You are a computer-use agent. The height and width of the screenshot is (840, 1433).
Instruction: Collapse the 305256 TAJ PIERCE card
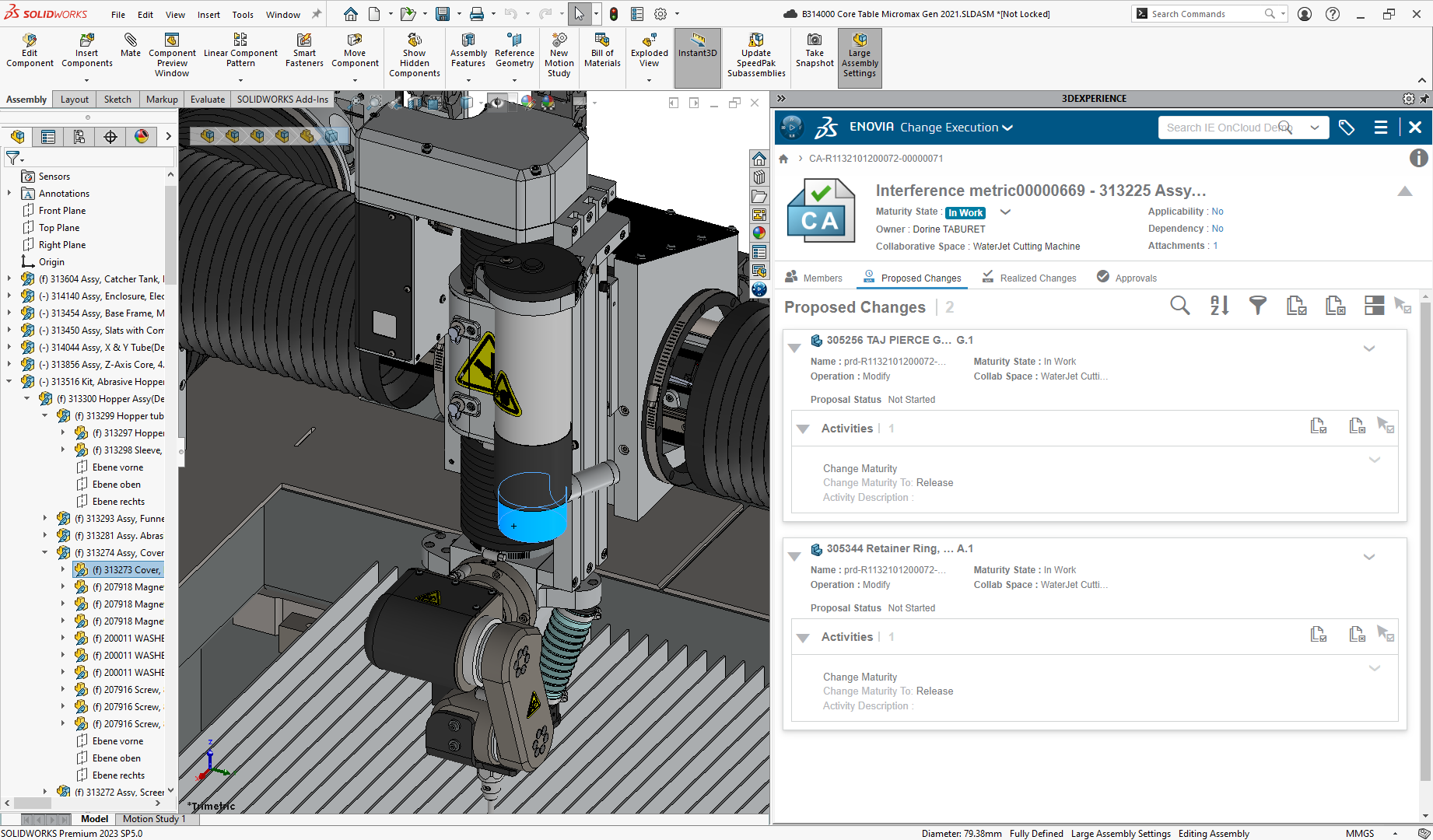coord(794,348)
